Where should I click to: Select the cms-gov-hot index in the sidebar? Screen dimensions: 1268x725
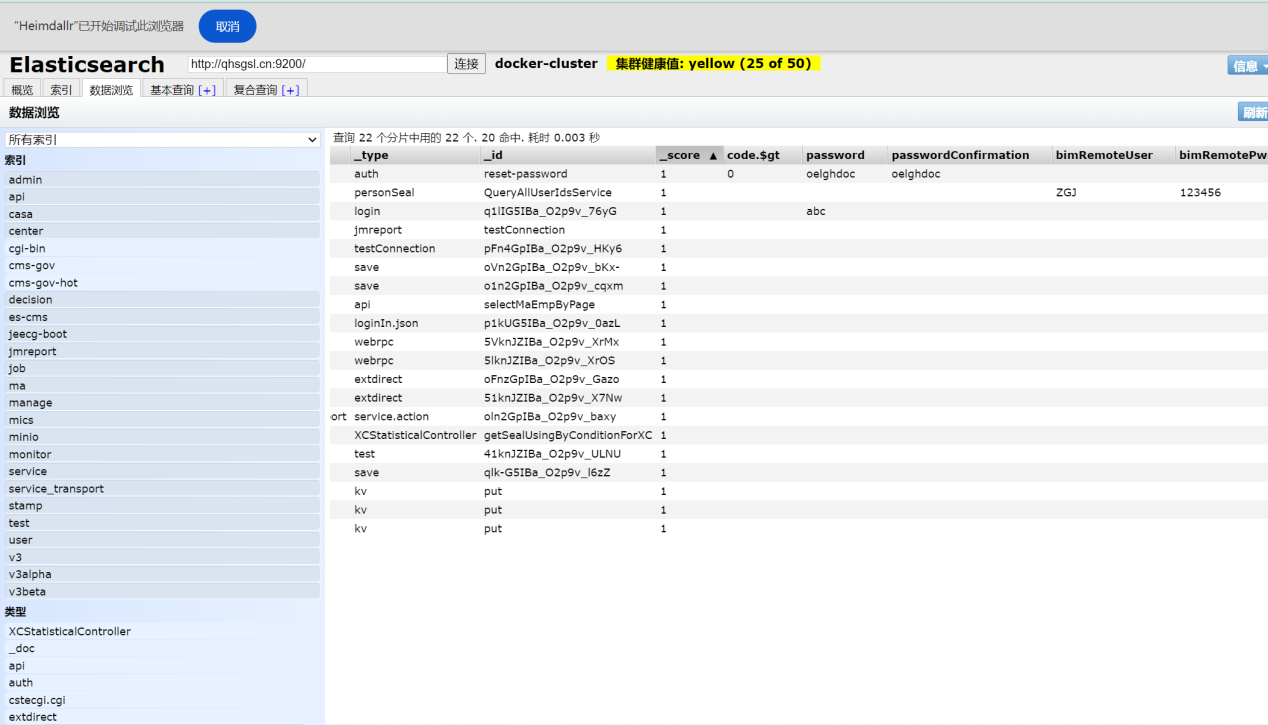(x=162, y=283)
